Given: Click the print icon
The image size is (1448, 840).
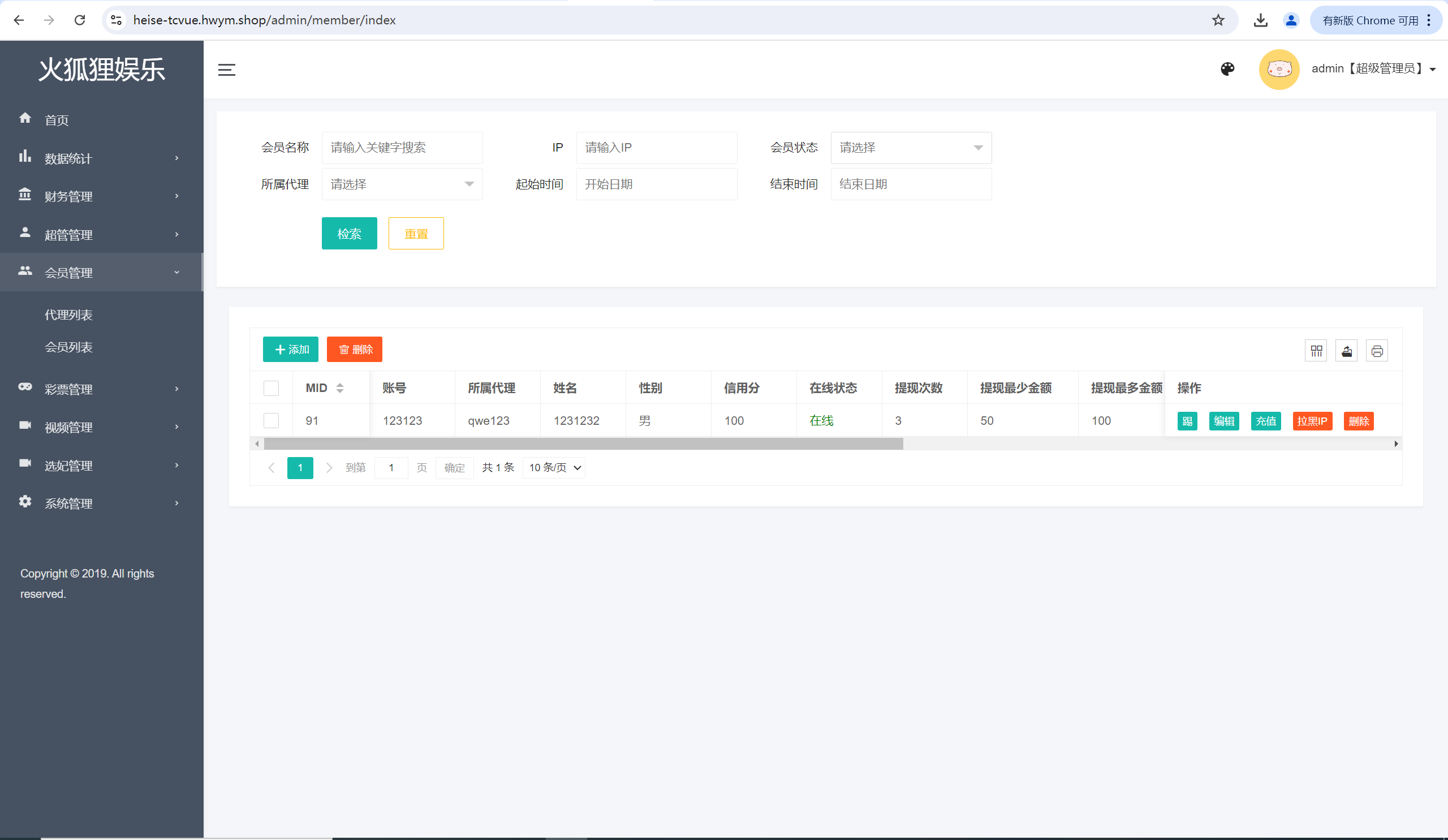Looking at the screenshot, I should click(1377, 351).
